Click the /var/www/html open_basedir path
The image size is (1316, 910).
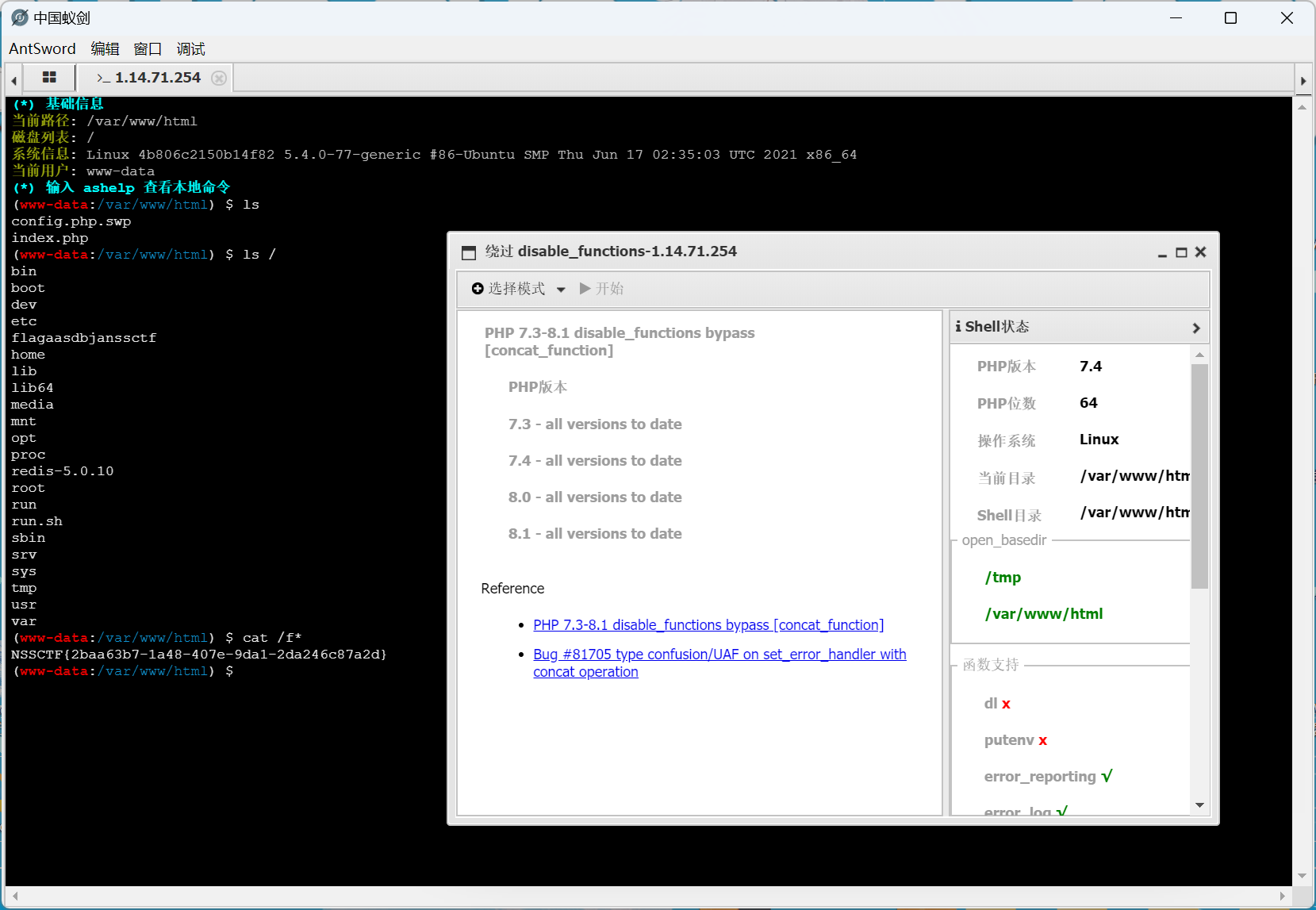(1044, 614)
